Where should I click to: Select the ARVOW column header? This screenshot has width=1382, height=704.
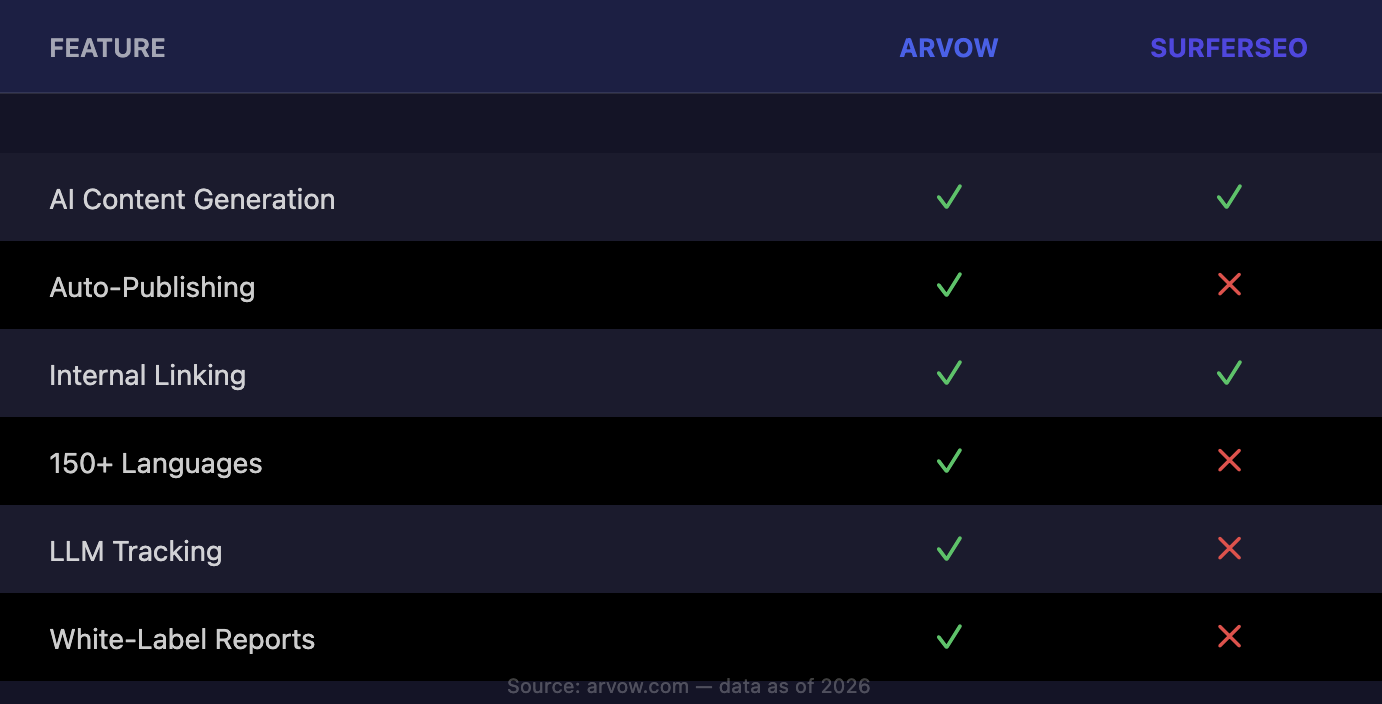[948, 48]
